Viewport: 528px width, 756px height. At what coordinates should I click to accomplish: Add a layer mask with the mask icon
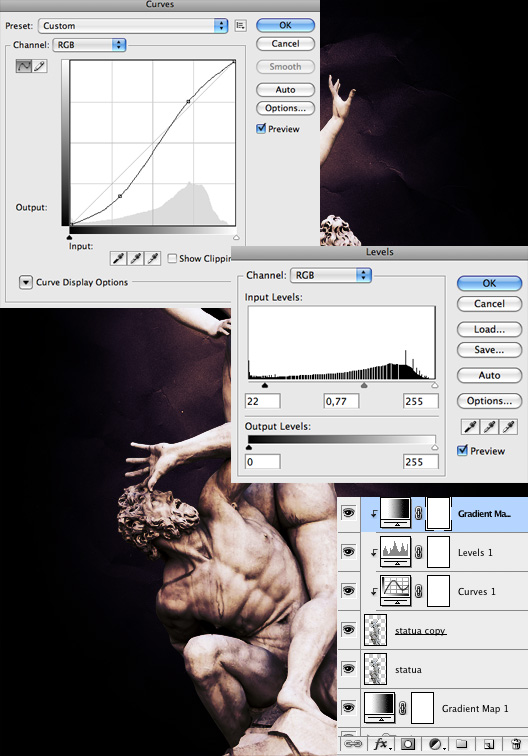coord(408,744)
